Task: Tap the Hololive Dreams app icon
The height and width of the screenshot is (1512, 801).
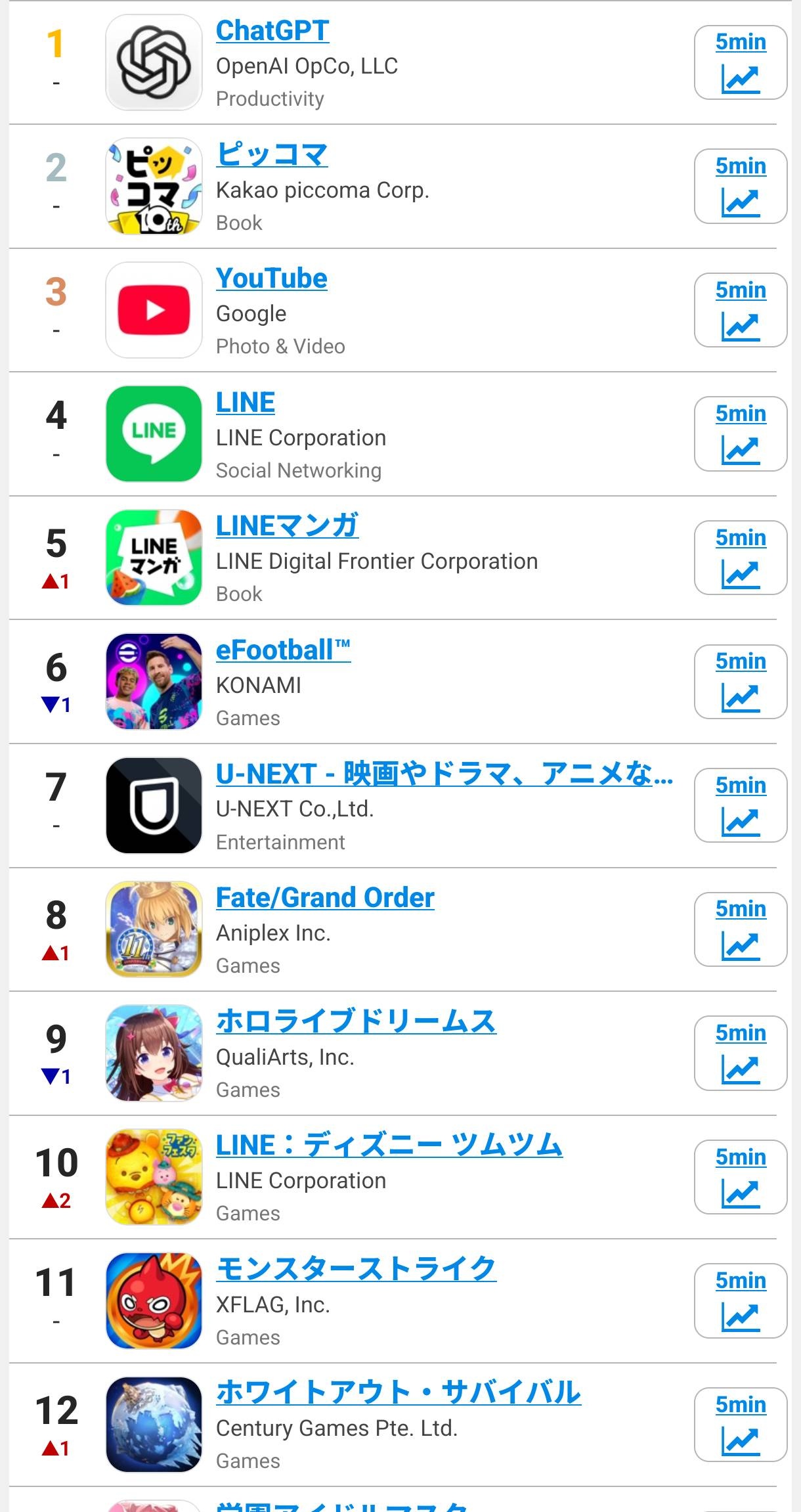Action: [154, 1053]
